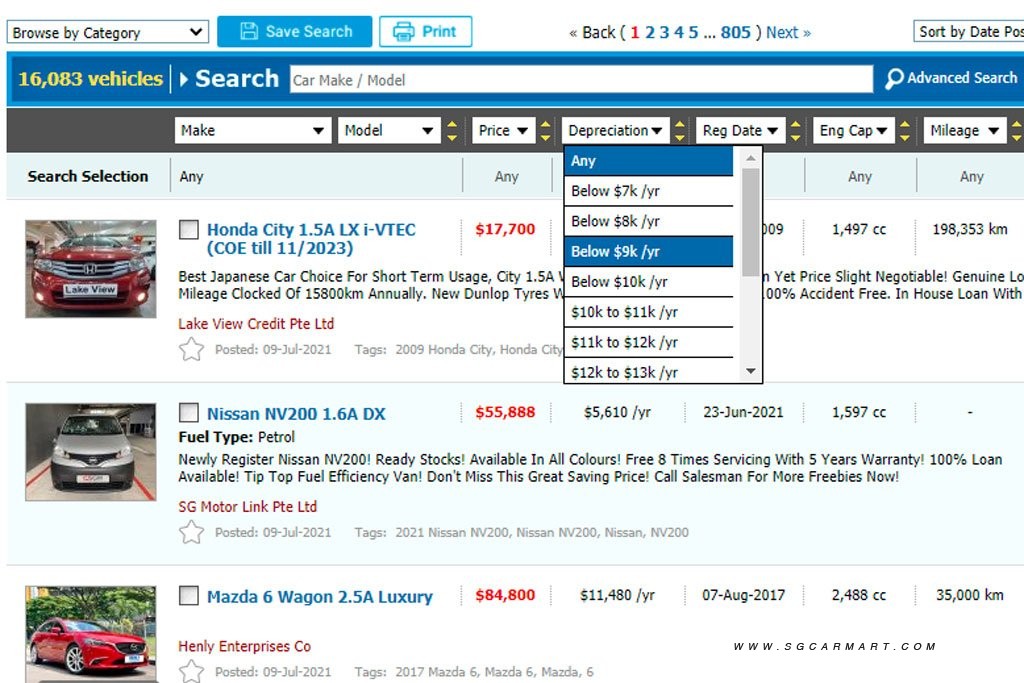This screenshot has width=1024, height=683.
Task: Go to results page 3
Action: (x=664, y=32)
